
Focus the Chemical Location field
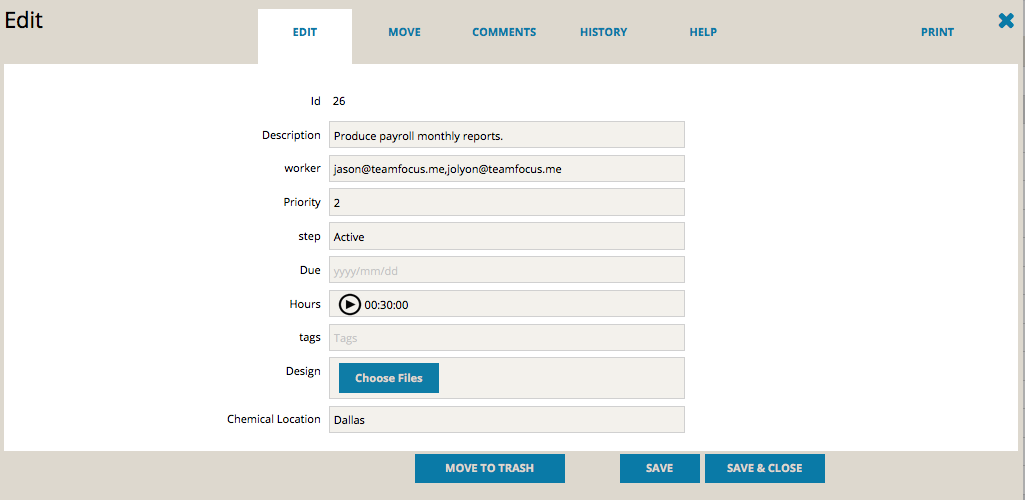coord(507,420)
